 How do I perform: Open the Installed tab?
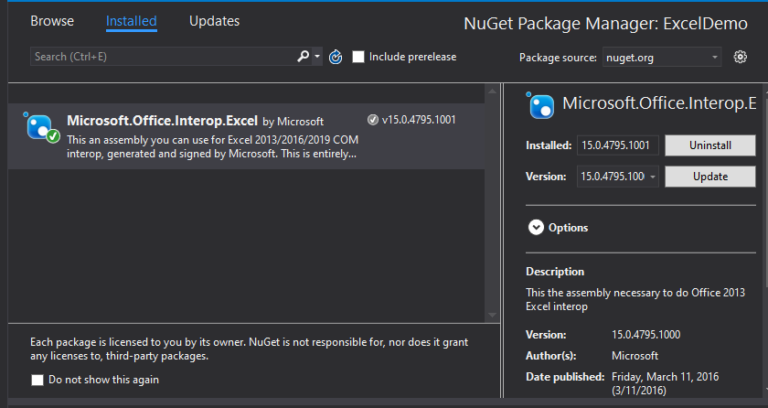point(131,21)
